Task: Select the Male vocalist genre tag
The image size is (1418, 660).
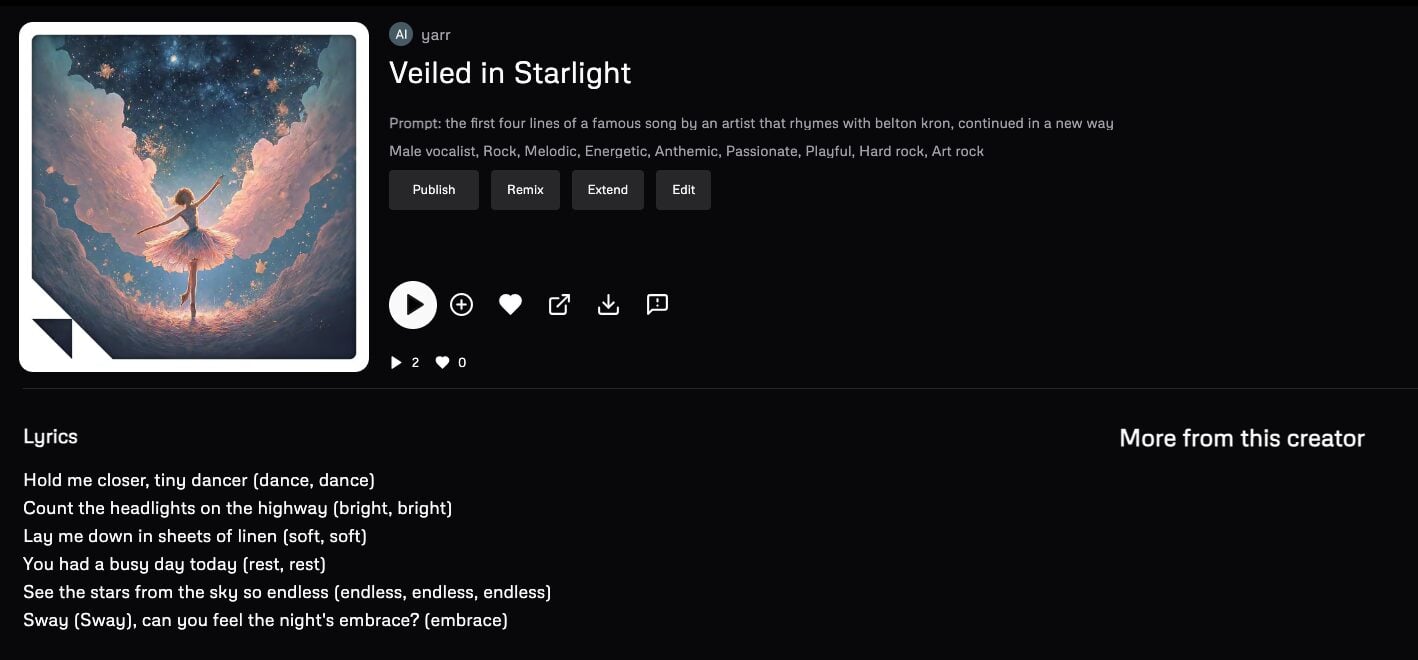Action: 434,152
